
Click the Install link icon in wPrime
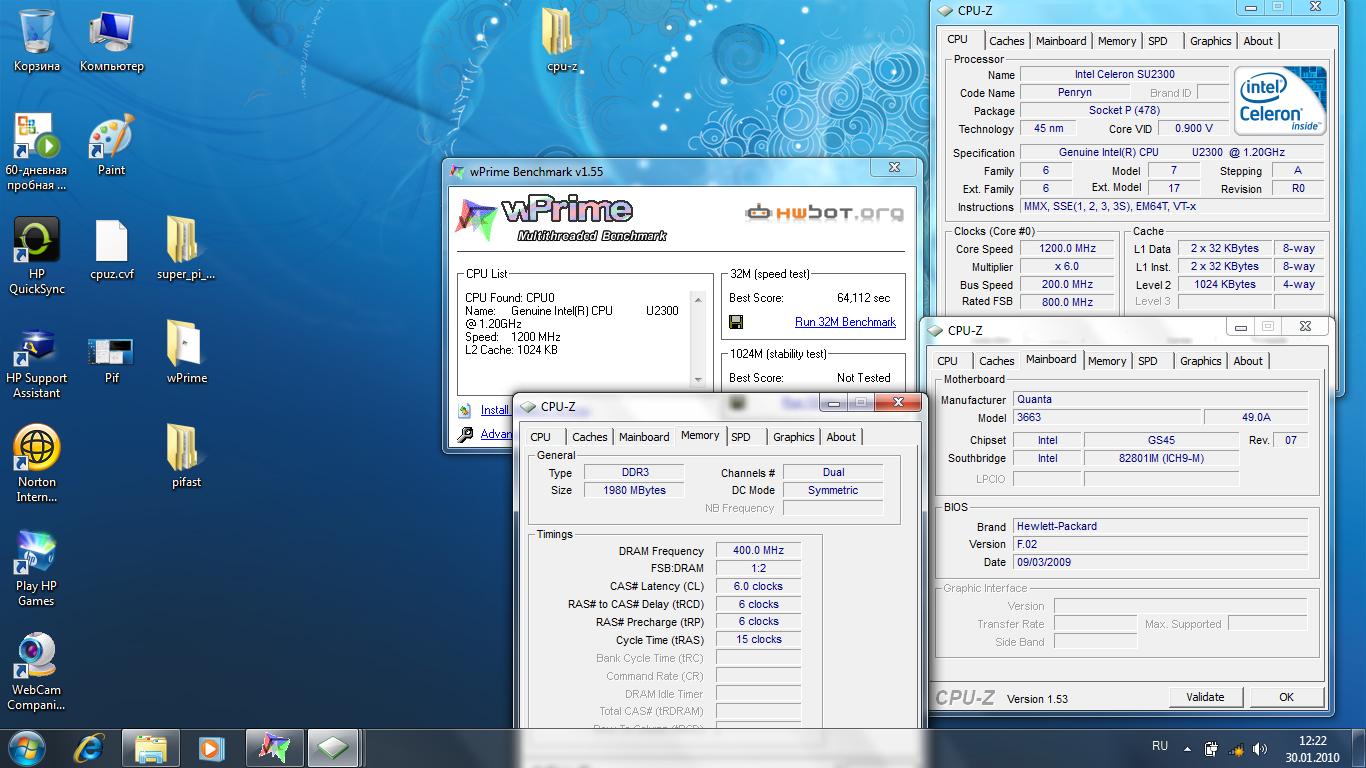click(465, 410)
